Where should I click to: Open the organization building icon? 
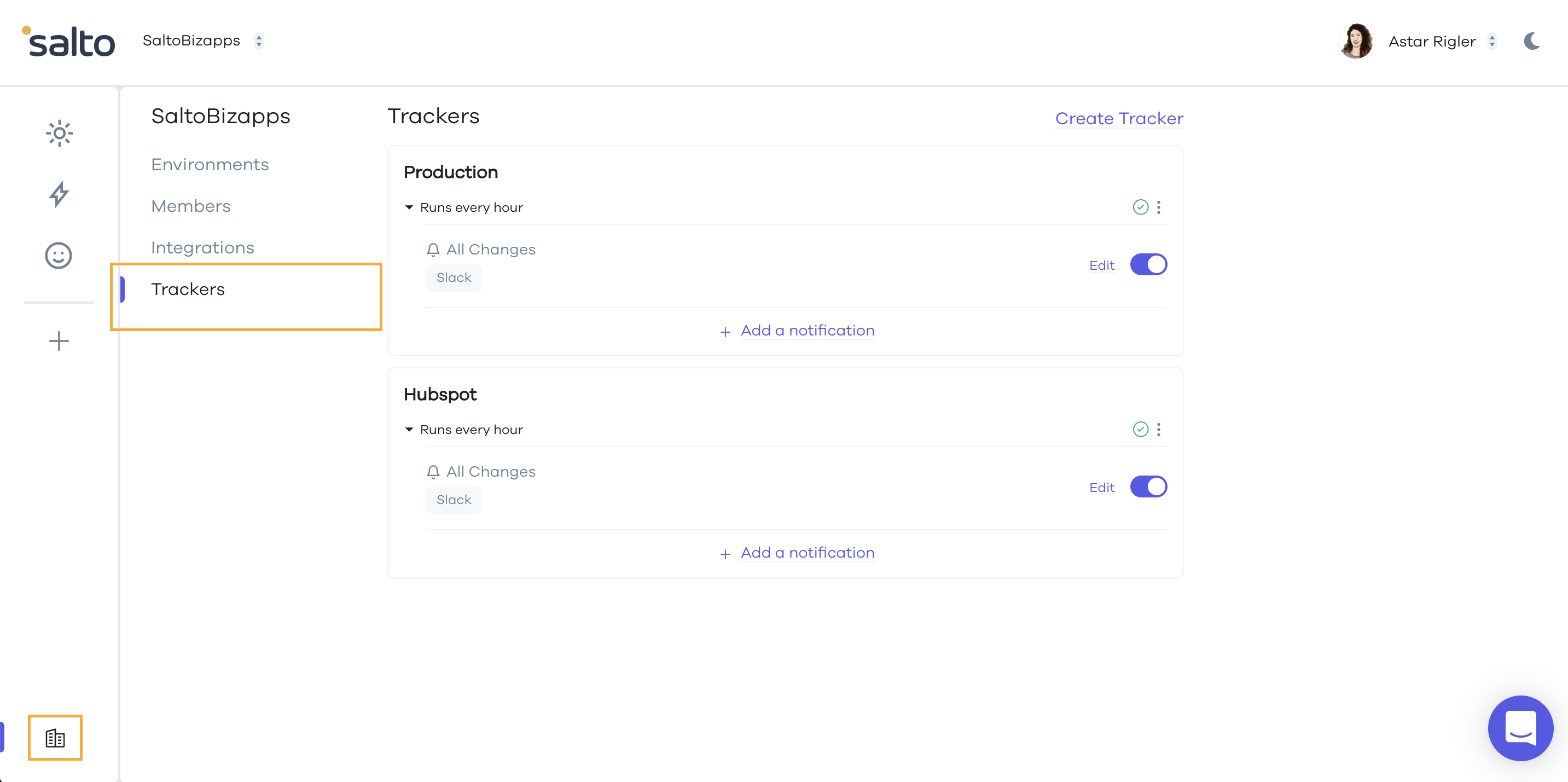(x=55, y=738)
